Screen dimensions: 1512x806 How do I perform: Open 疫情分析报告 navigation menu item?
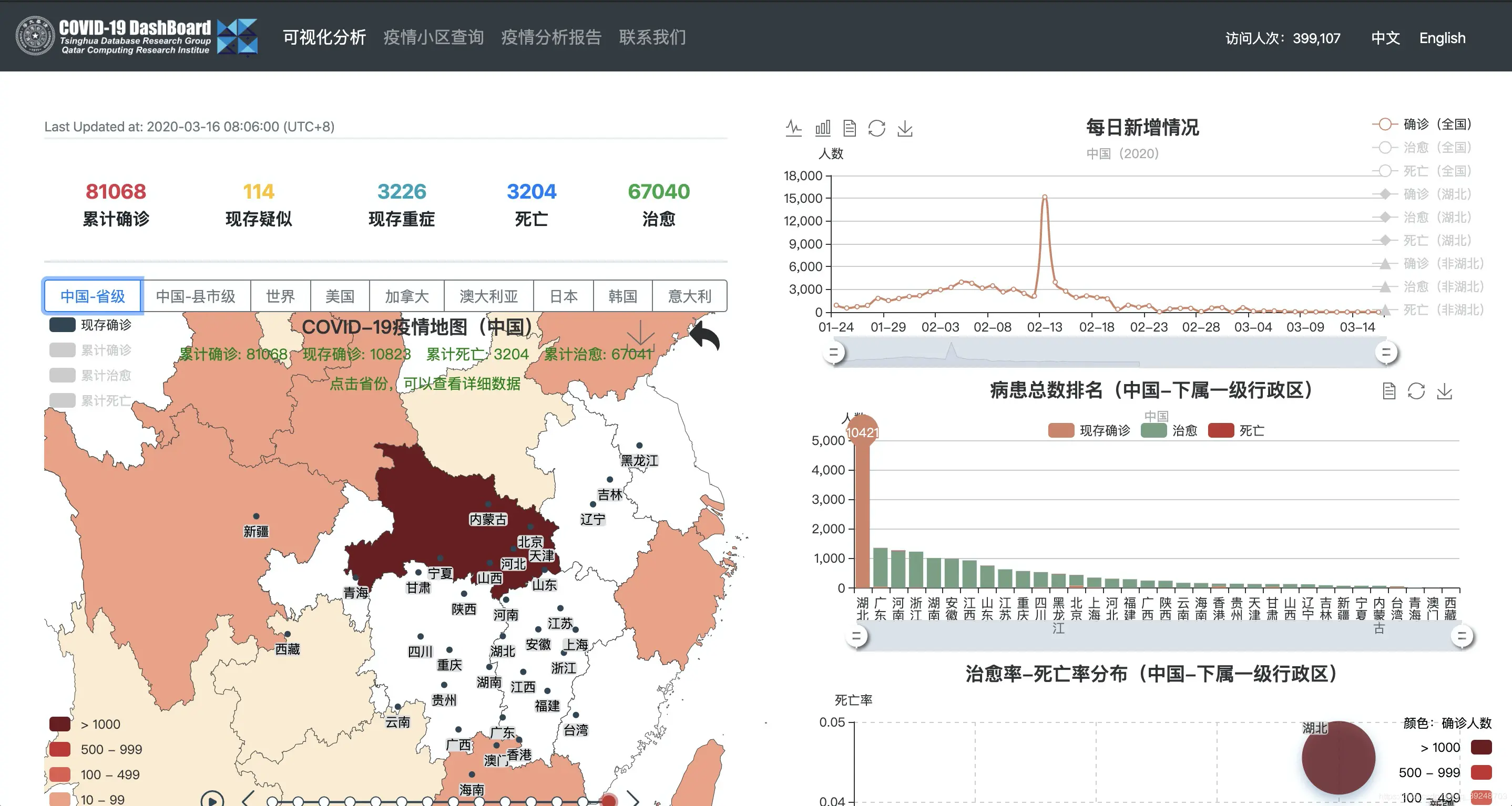click(550, 37)
